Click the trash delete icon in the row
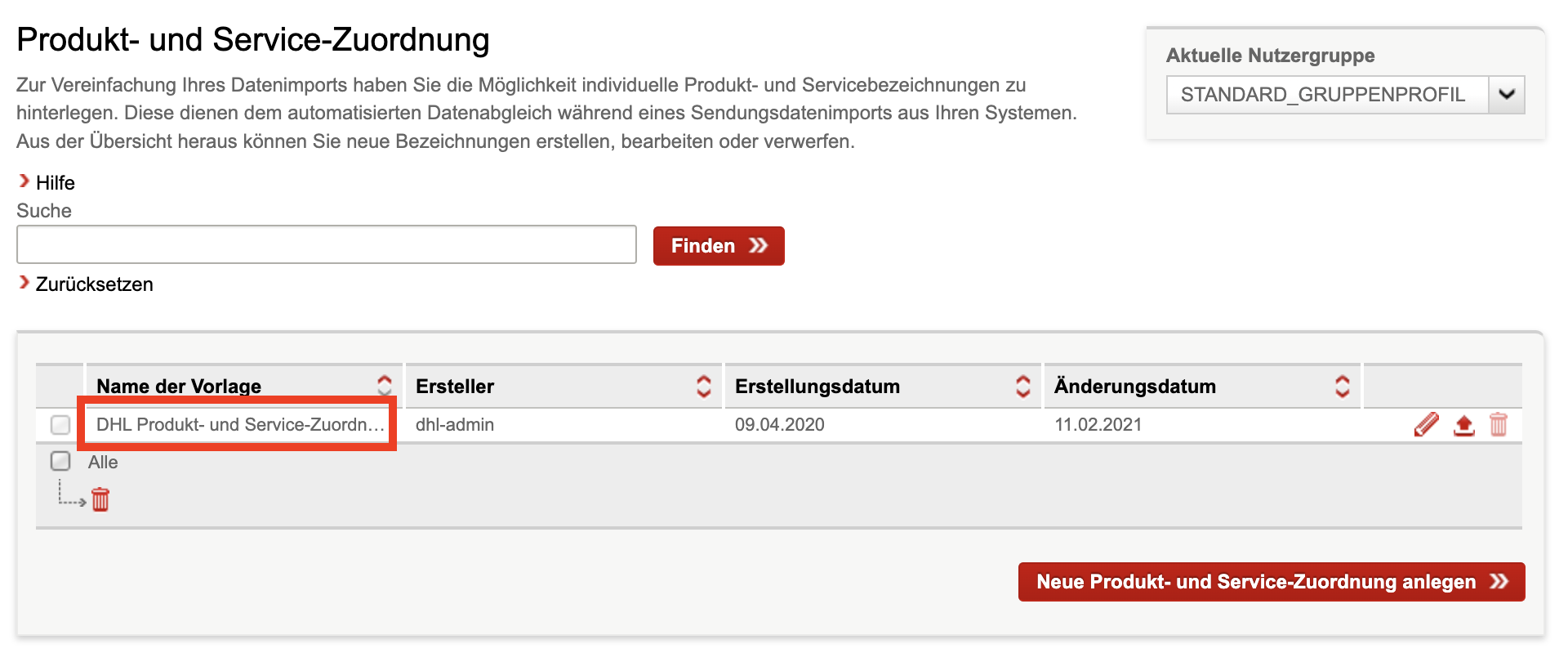The height and width of the screenshot is (662, 1568). pos(1499,425)
